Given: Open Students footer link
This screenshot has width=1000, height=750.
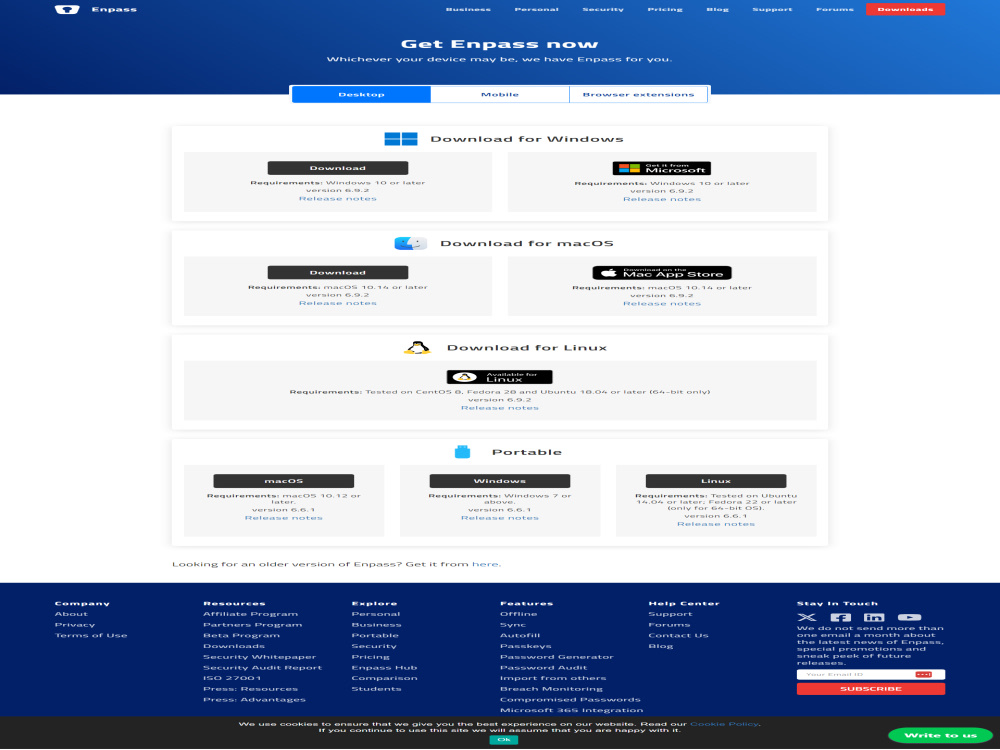Looking at the screenshot, I should pos(376,689).
